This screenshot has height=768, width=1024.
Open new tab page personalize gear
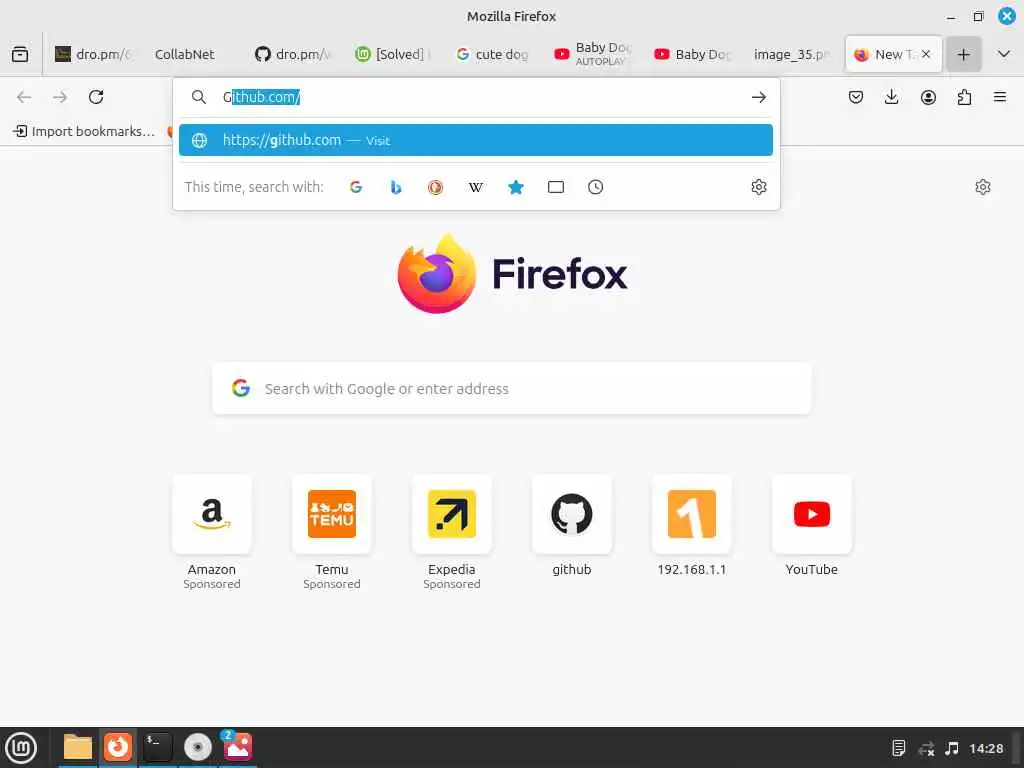[983, 187]
